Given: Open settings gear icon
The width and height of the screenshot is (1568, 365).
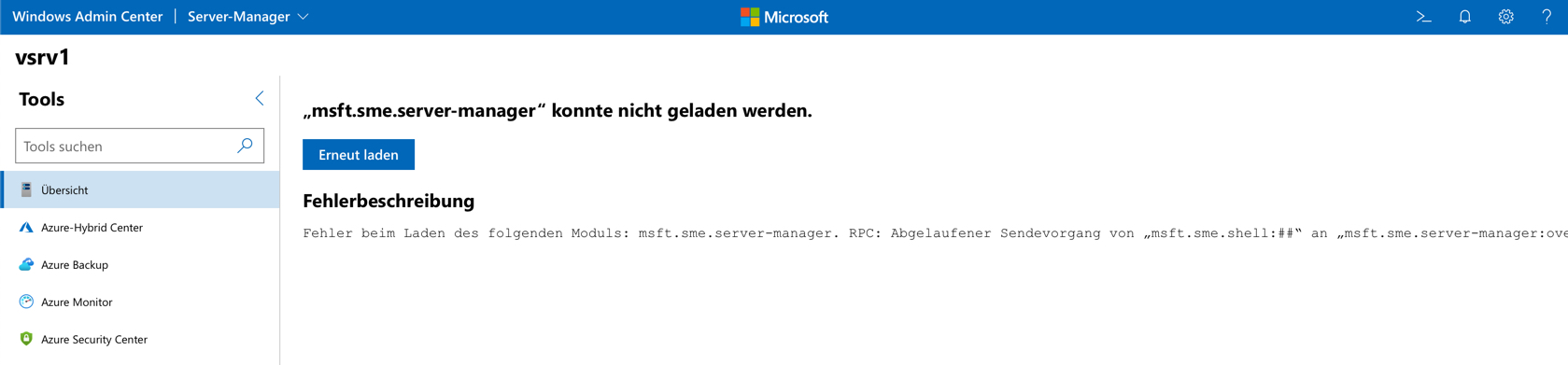Looking at the screenshot, I should (x=1505, y=17).
